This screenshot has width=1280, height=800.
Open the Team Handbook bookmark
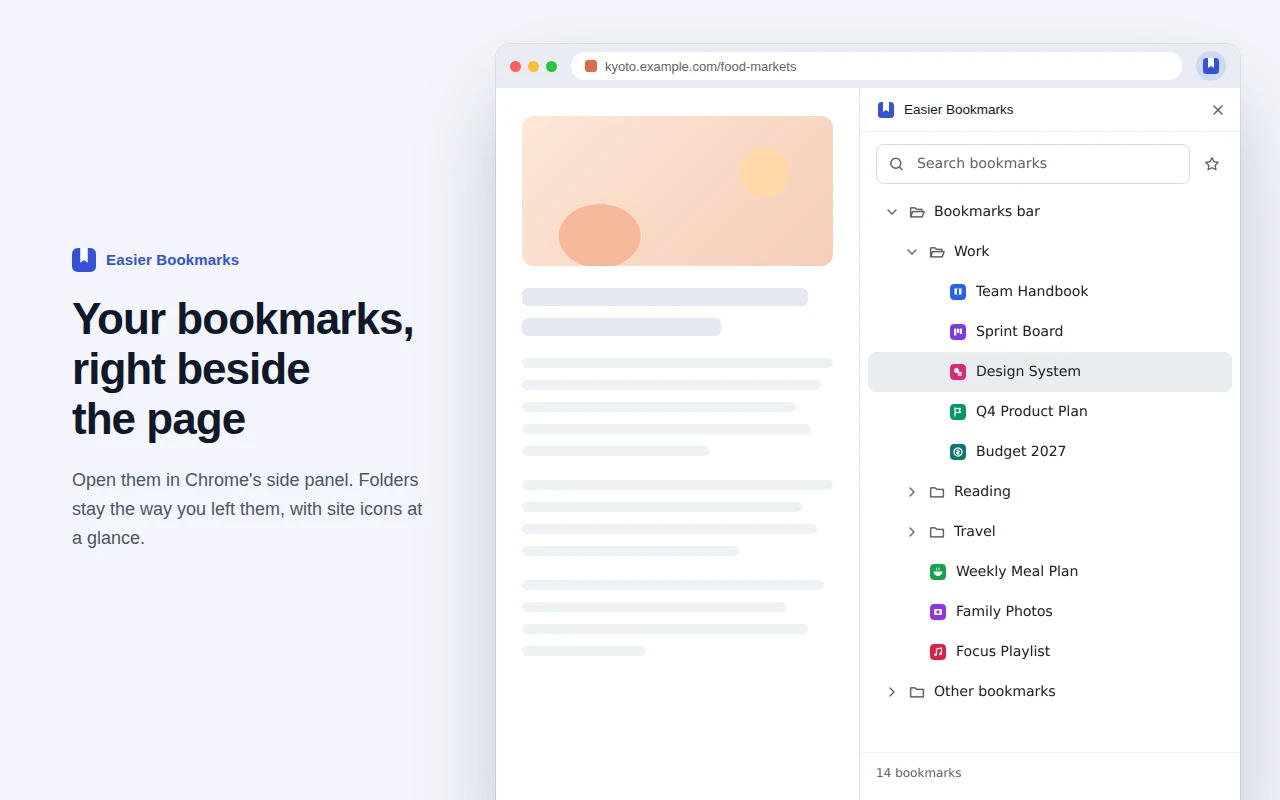tap(1050, 292)
